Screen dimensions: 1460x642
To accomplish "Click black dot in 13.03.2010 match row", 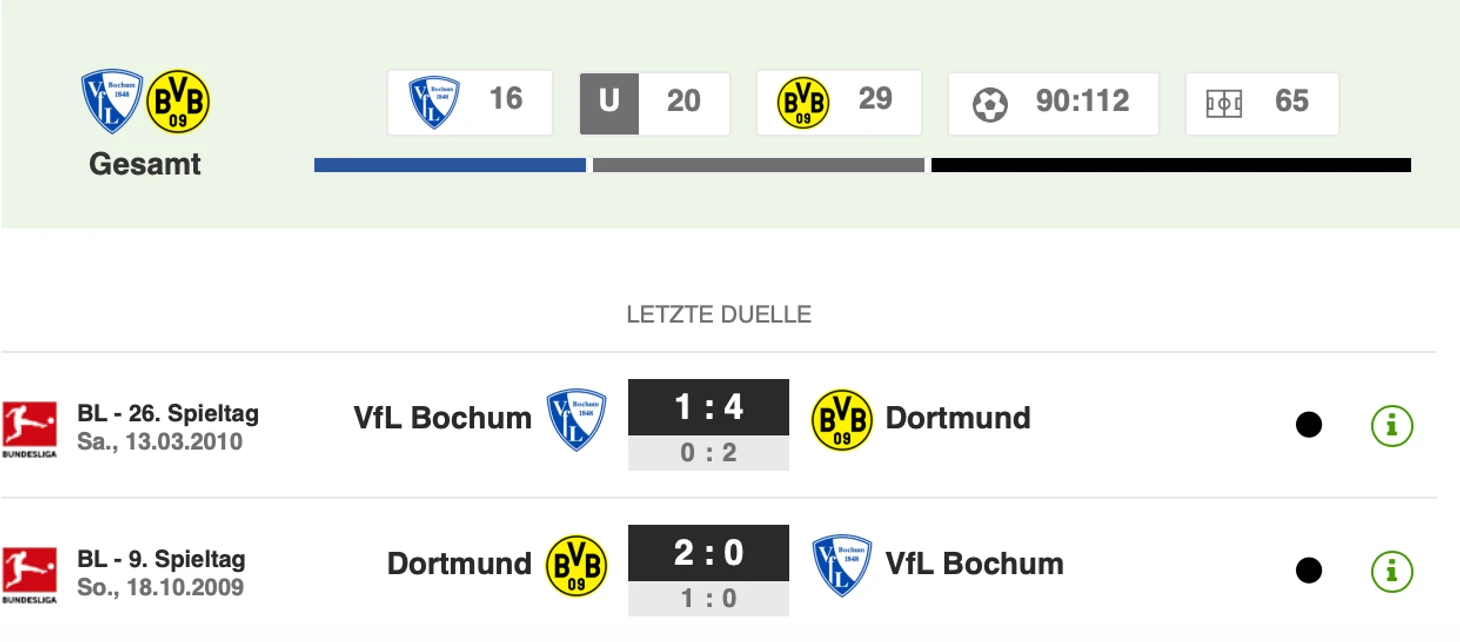I will 1308,425.
